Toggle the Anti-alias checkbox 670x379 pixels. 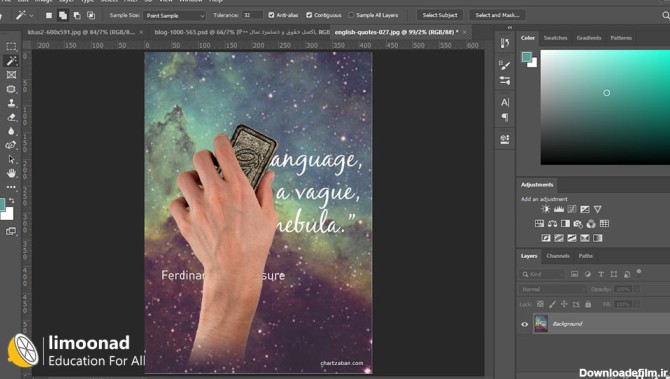(271, 15)
